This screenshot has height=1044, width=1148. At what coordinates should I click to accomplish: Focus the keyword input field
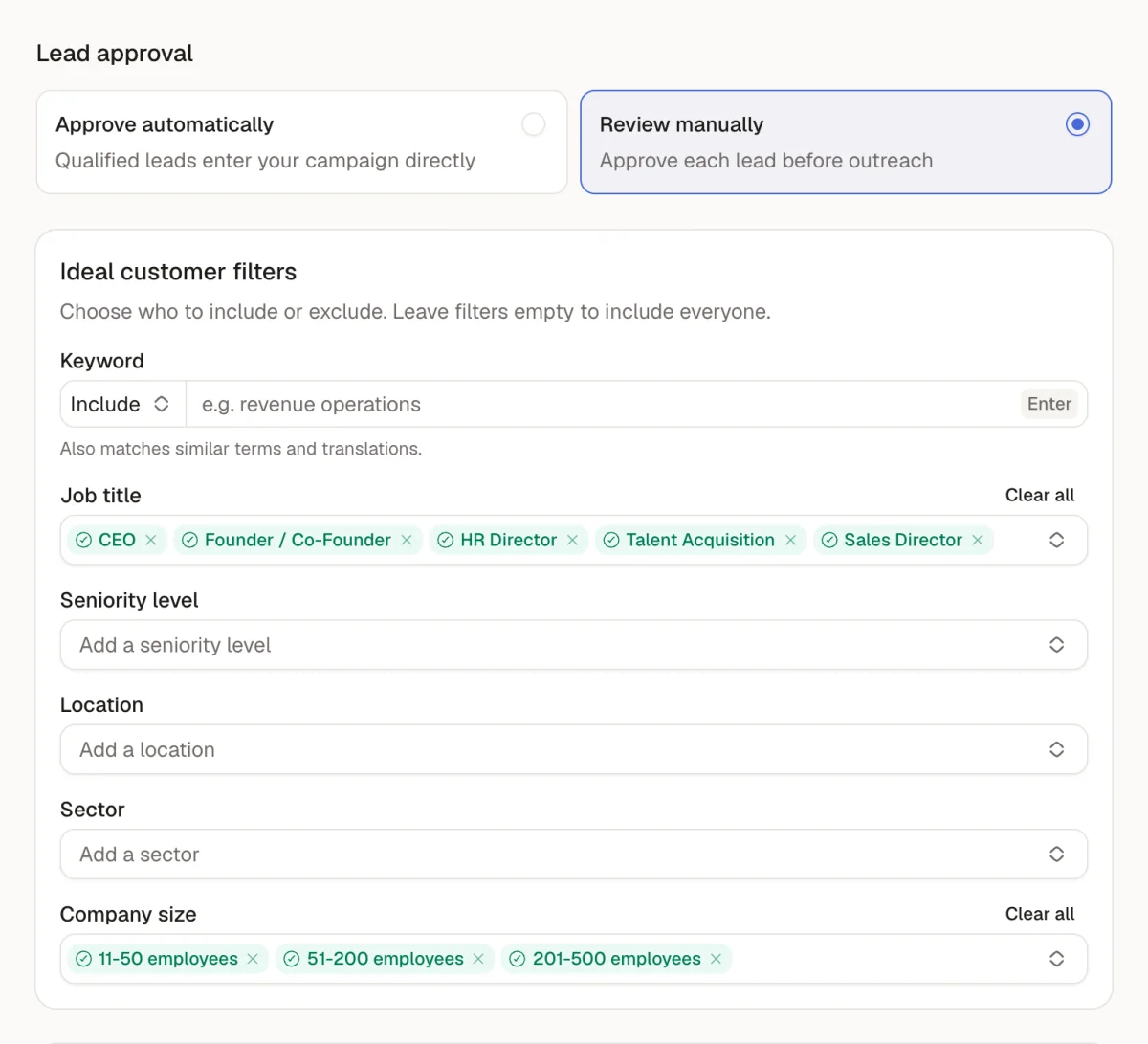click(603, 404)
